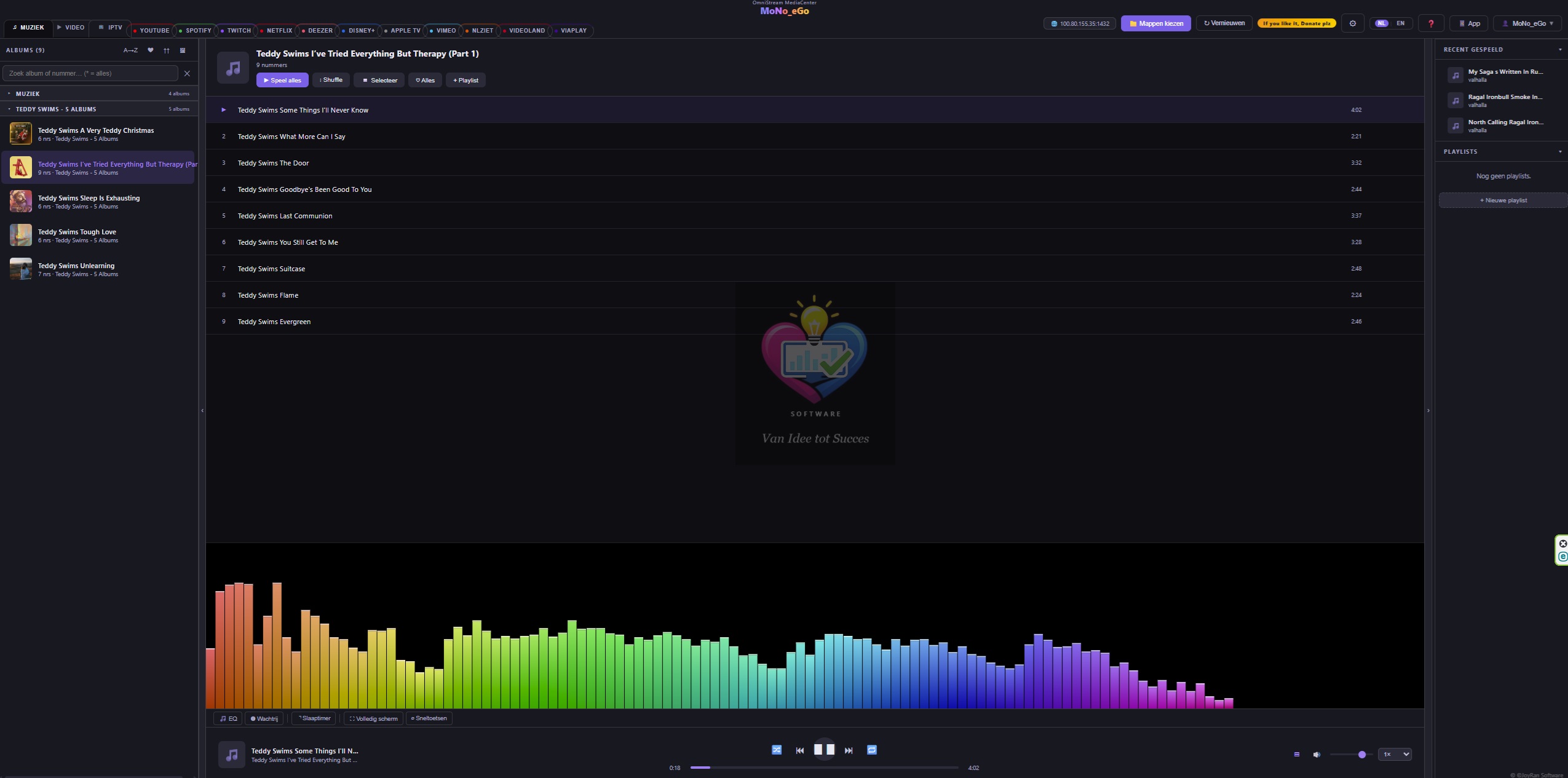Expand the MUZIEK folder group
Viewport: 1568px width, 778px height.
click(99, 93)
